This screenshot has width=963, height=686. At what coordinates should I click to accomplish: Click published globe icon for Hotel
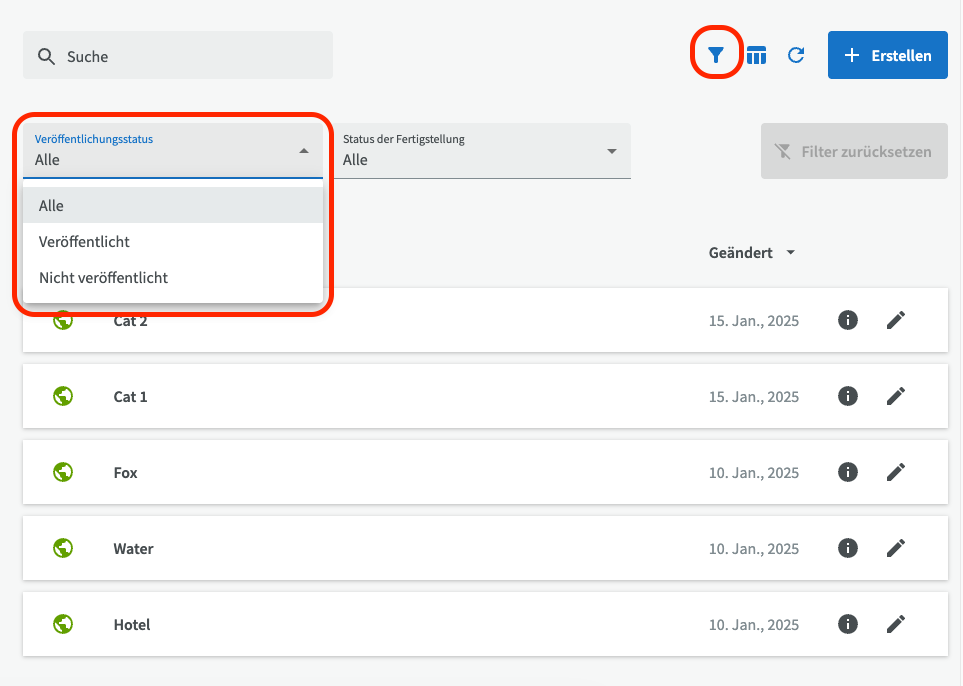(x=63, y=624)
